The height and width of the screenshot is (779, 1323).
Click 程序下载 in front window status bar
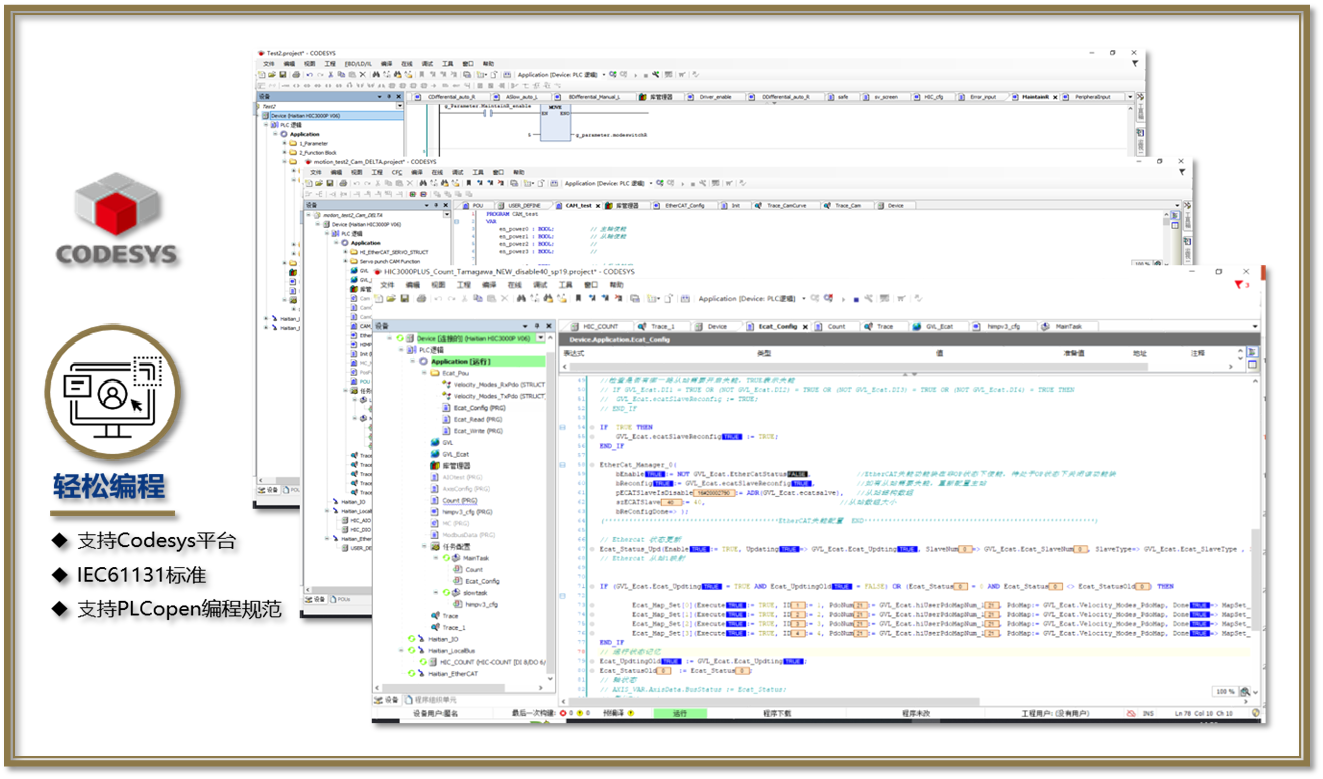point(777,713)
